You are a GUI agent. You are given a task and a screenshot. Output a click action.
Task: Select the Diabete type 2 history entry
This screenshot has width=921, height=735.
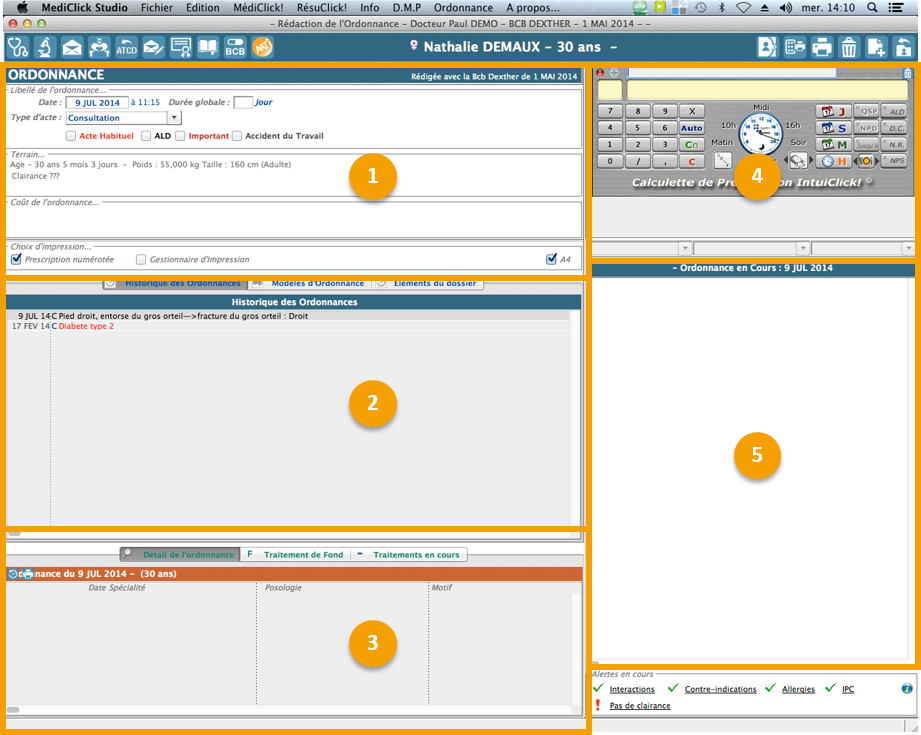(x=86, y=326)
